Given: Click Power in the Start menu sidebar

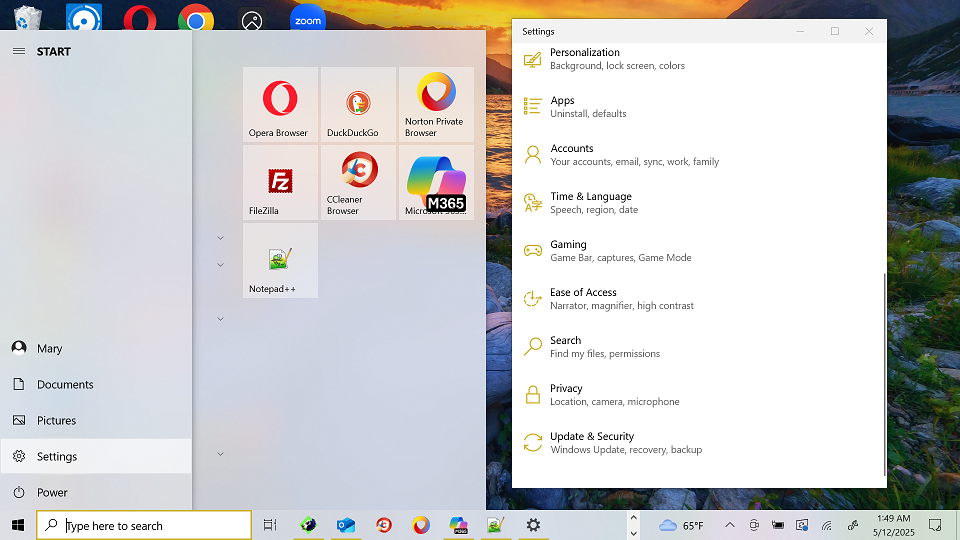Looking at the screenshot, I should (52, 492).
